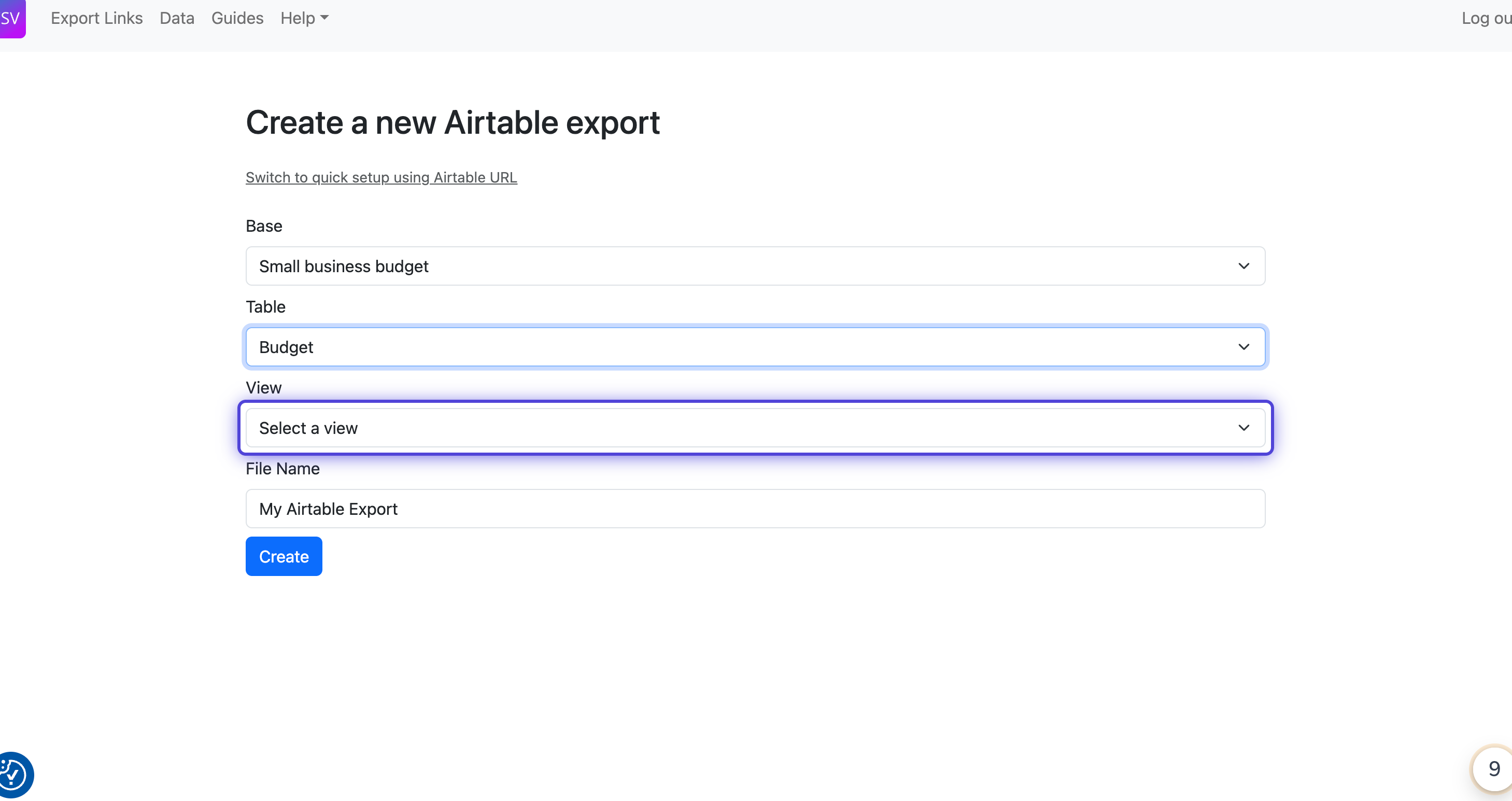The height and width of the screenshot is (801, 1512).
Task: Click the View field label
Action: click(263, 388)
